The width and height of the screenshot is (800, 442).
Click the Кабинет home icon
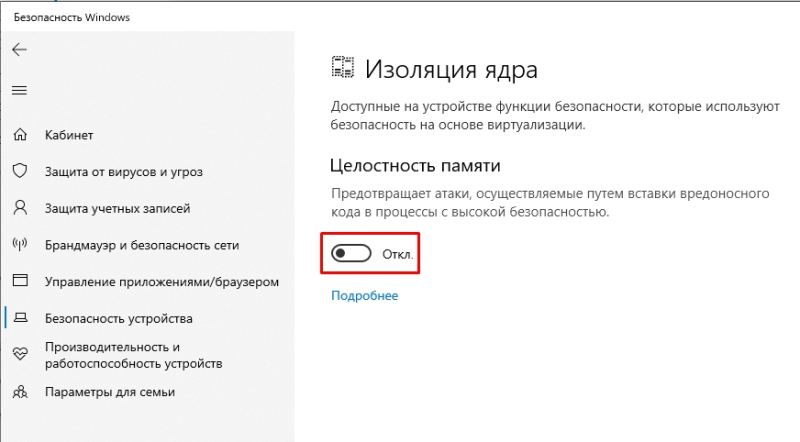[x=20, y=135]
